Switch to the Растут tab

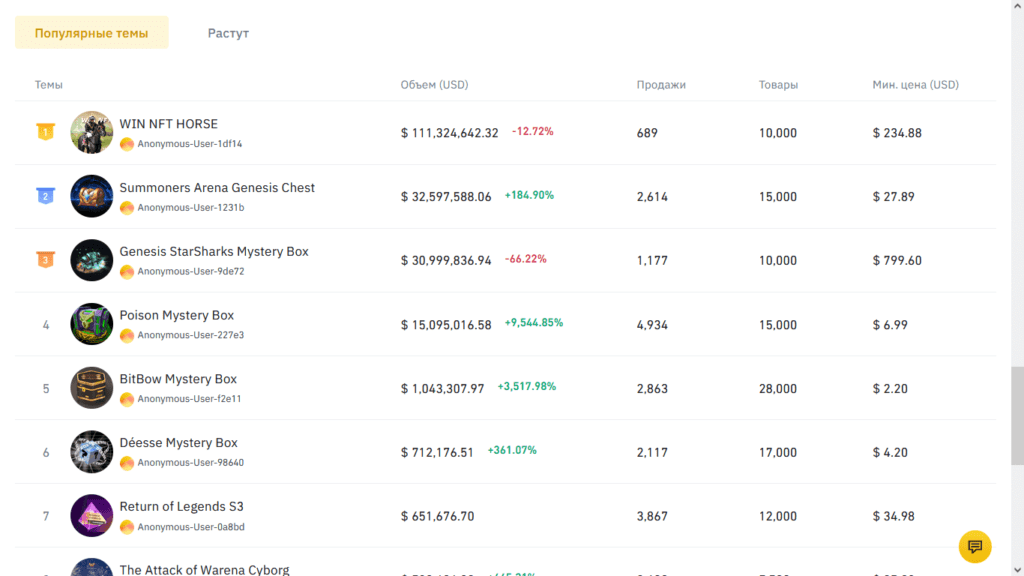point(228,33)
